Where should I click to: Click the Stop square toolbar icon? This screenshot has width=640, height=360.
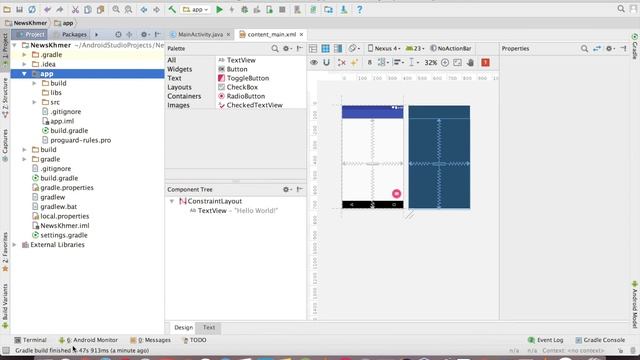pos(282,9)
